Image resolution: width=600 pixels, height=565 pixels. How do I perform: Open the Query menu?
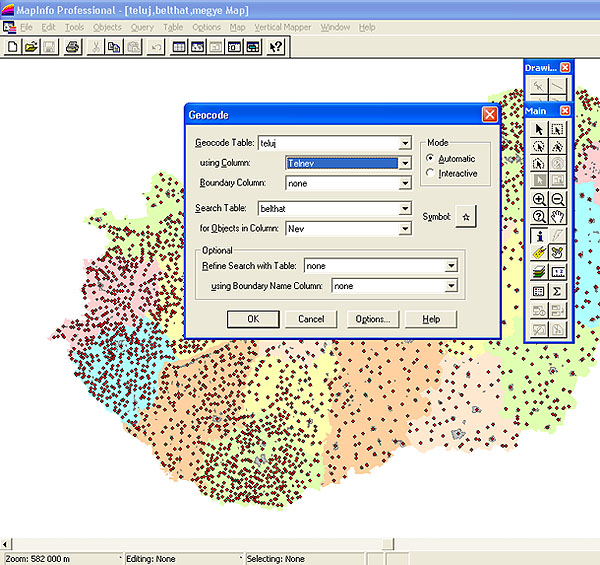(x=141, y=27)
